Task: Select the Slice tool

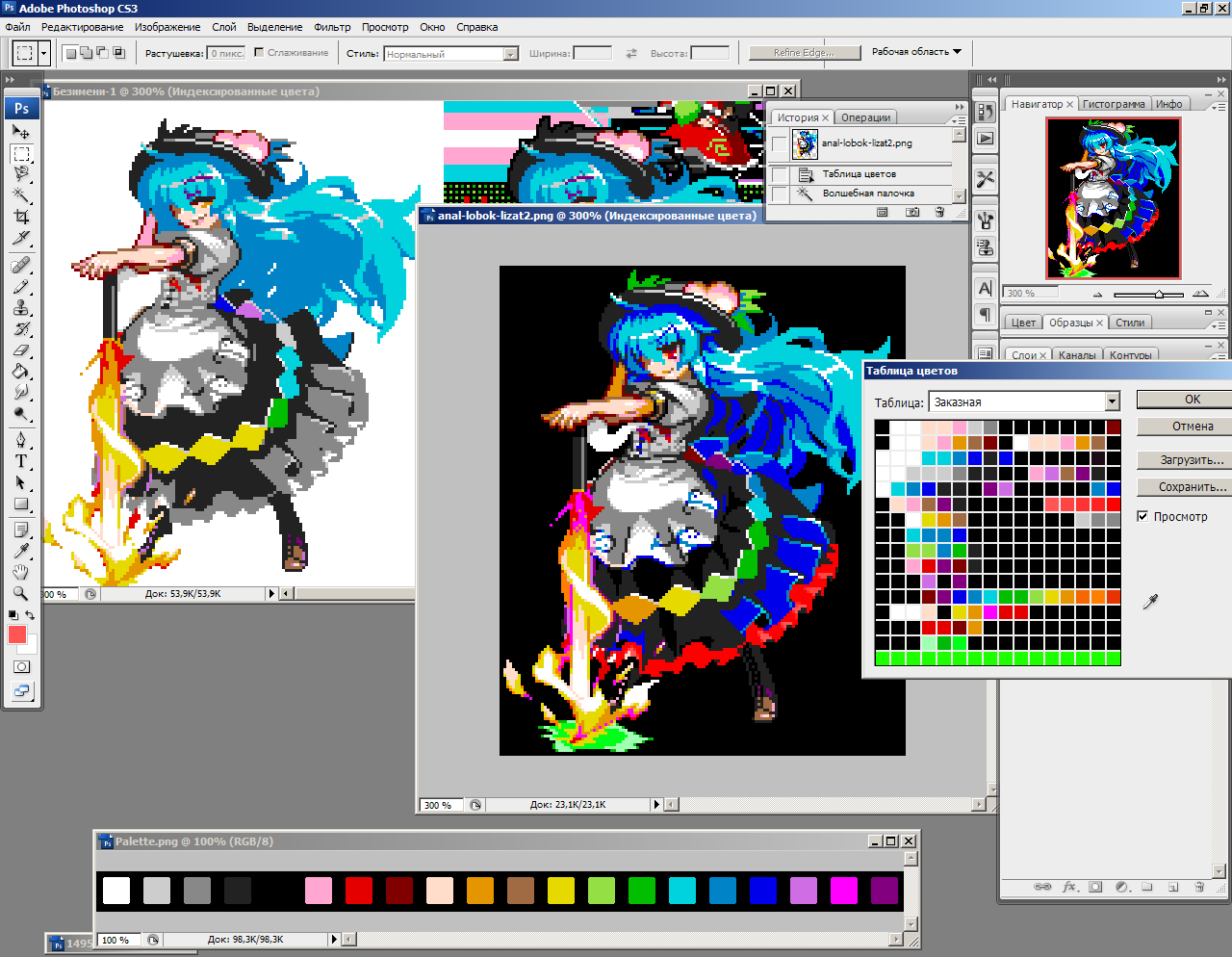Action: (x=21, y=238)
